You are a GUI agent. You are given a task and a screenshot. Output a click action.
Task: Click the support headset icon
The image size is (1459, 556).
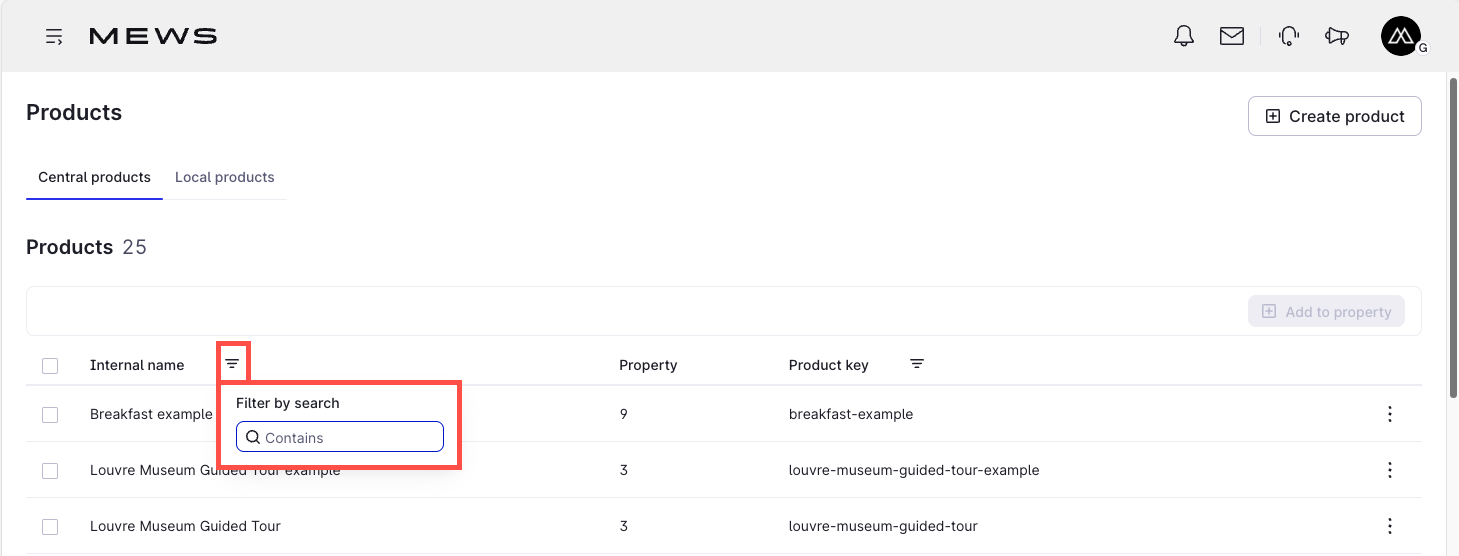[x=1289, y=36]
